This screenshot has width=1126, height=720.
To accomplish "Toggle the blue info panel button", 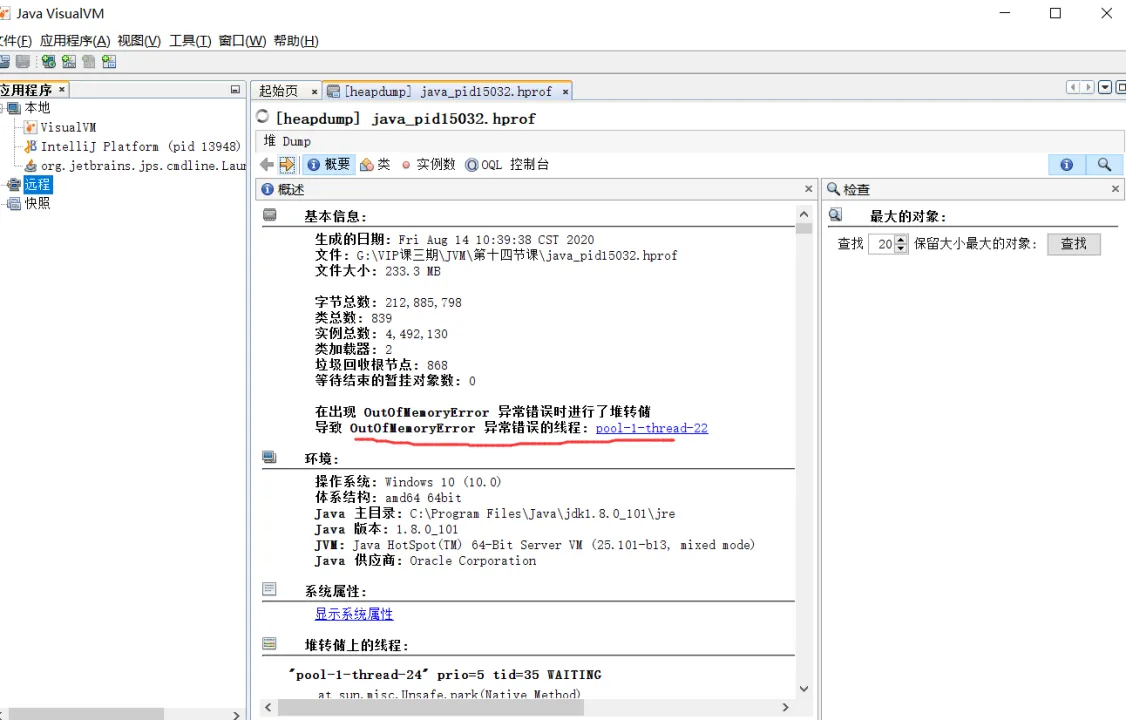I will coord(1066,164).
